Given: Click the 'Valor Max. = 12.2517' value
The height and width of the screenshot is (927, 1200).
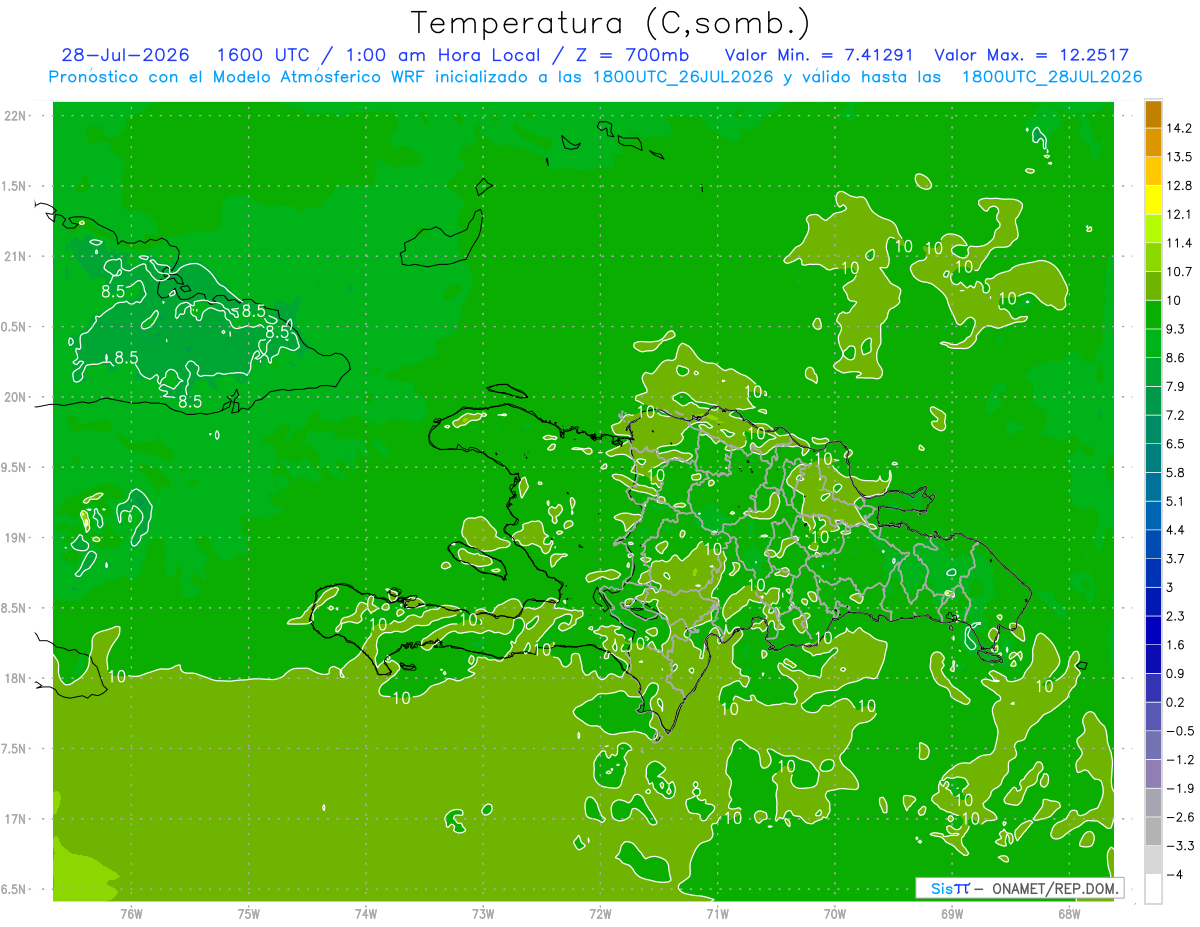Looking at the screenshot, I should click(x=1031, y=55).
